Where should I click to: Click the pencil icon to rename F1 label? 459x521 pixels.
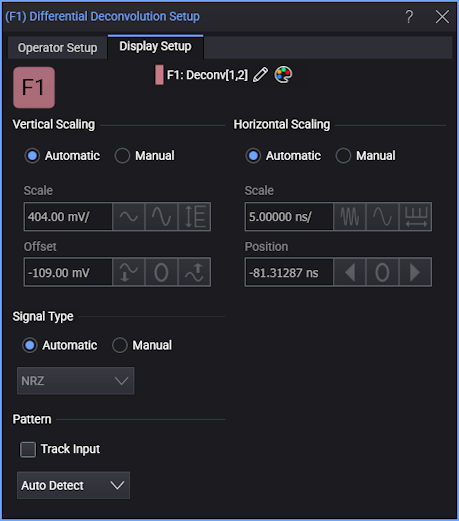tap(260, 75)
